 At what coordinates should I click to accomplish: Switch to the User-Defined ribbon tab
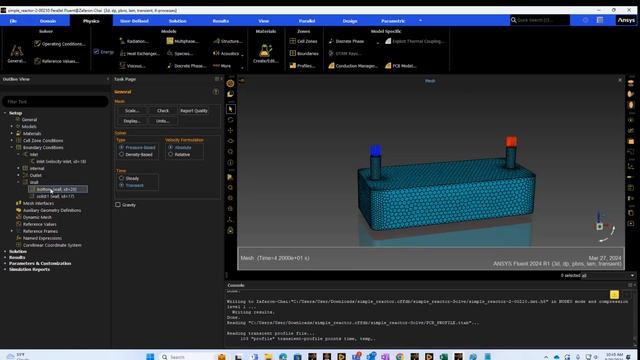point(134,21)
